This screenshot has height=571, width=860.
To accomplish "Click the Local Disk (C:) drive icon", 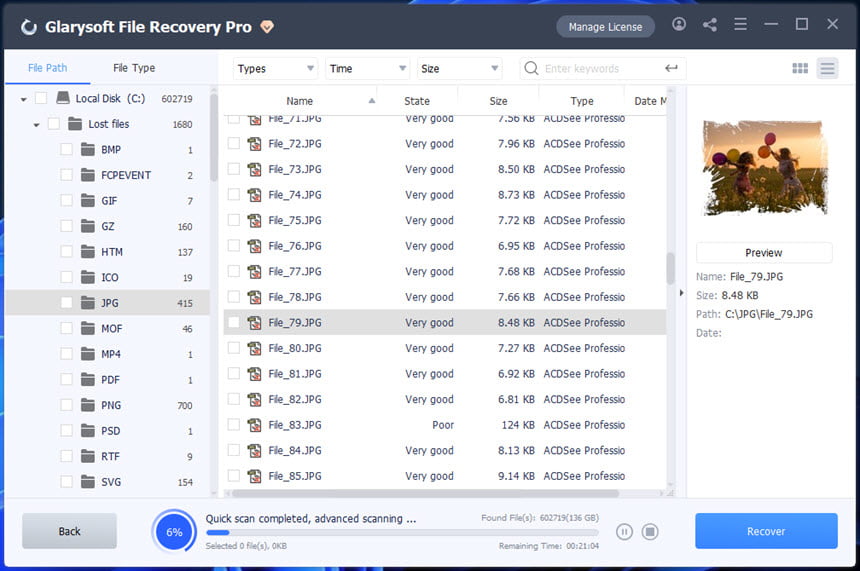I will click(x=63, y=98).
